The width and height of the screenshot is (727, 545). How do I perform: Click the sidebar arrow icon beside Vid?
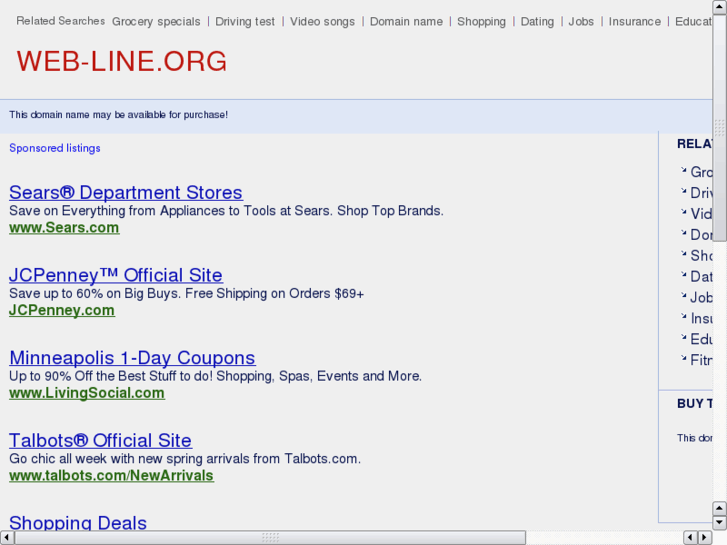[683, 212]
